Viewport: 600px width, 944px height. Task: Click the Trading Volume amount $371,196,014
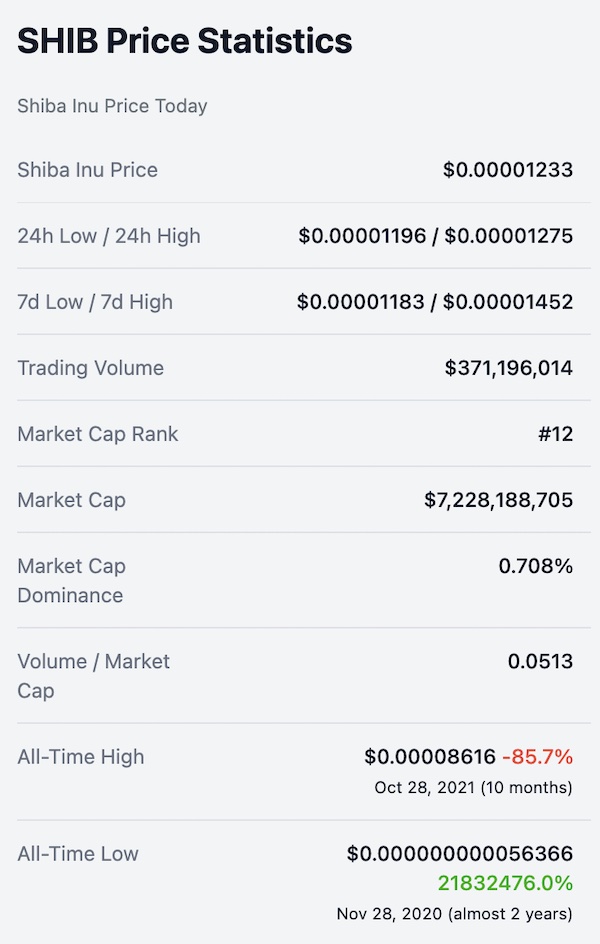coord(509,368)
